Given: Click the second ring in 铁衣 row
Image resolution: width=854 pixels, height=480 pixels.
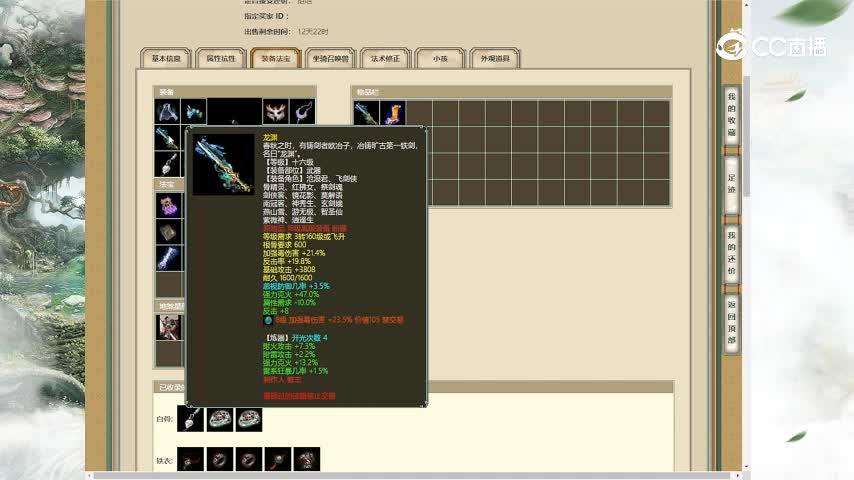Looking at the screenshot, I should (219, 460).
